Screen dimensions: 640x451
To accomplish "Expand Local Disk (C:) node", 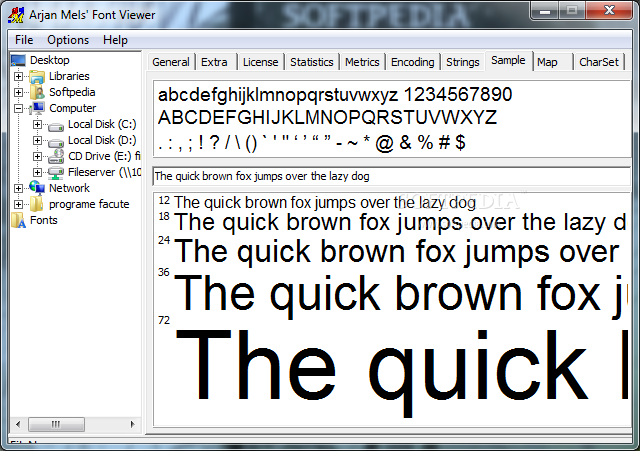I will click(37, 124).
